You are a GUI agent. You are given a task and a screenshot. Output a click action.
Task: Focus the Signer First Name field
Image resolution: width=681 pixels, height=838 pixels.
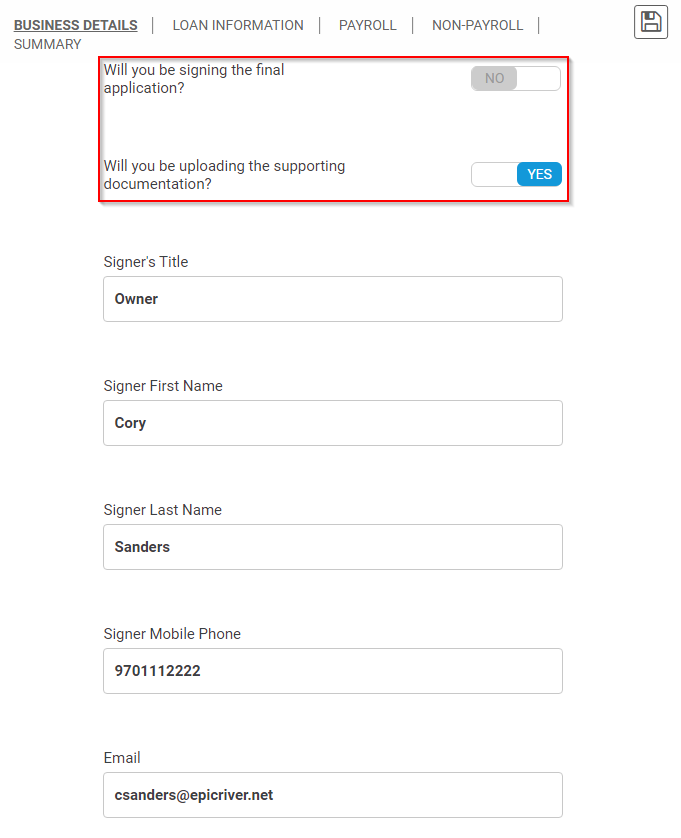[x=333, y=423]
